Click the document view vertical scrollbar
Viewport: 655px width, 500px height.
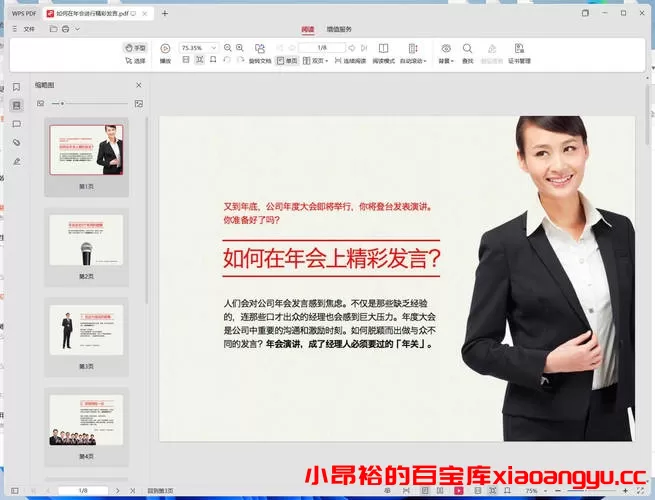tap(648, 113)
